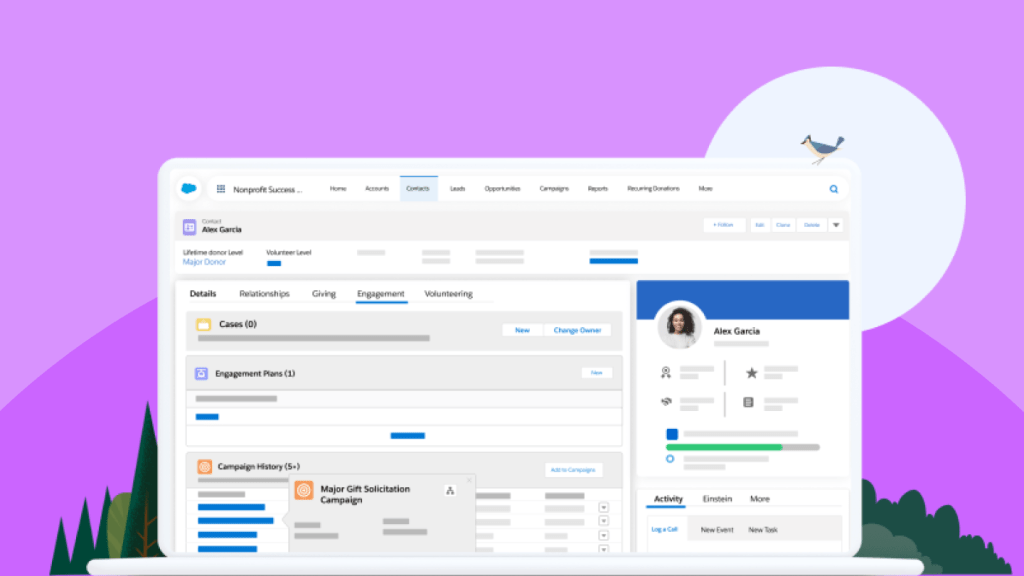Click the Delete button
The width and height of the screenshot is (1024, 576).
(812, 225)
